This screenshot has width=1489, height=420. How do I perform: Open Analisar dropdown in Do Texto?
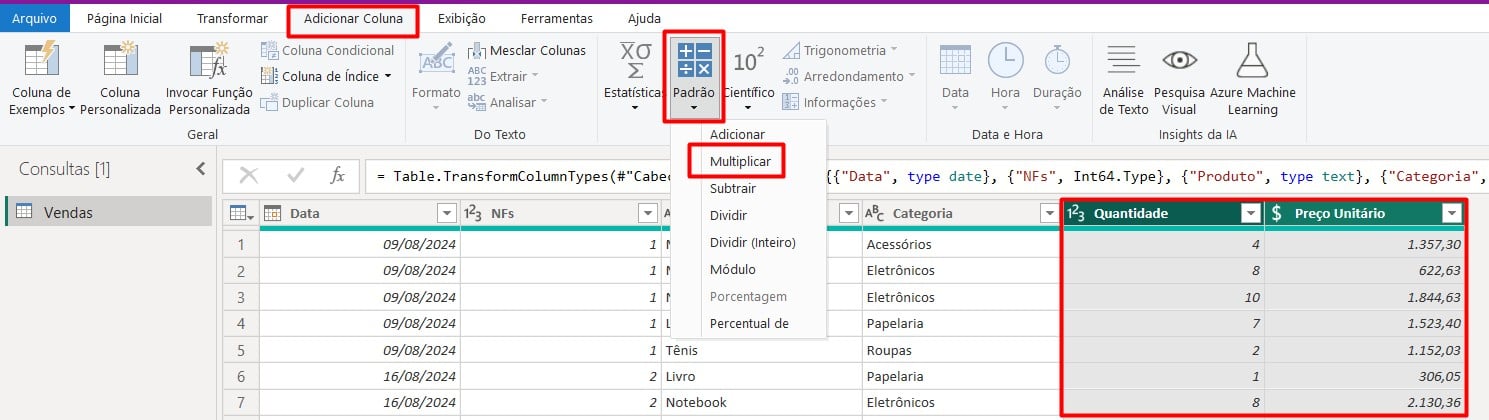[x=507, y=102]
